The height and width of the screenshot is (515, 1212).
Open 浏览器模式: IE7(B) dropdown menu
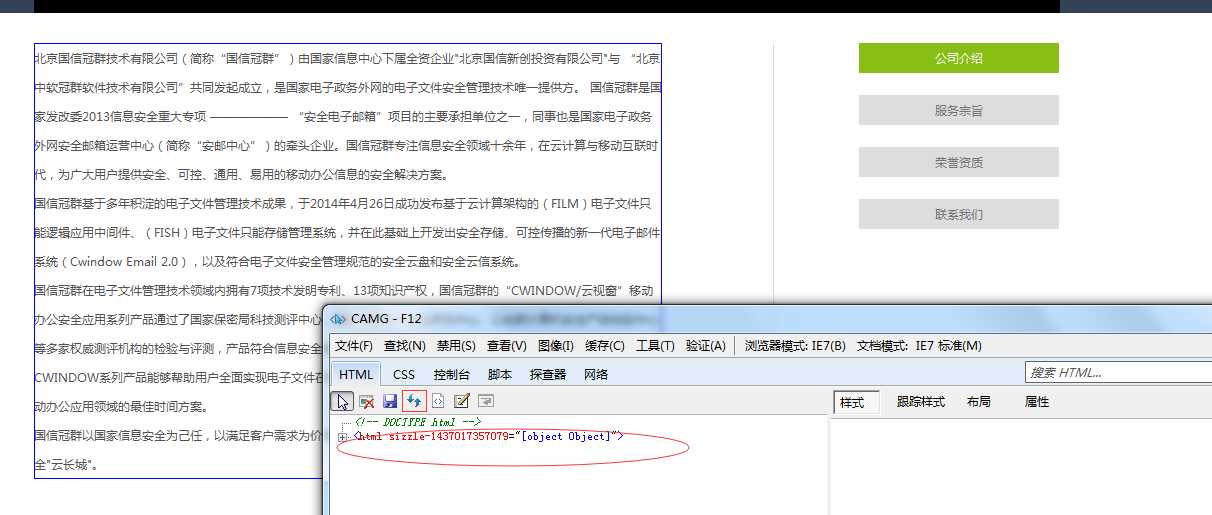pos(795,346)
